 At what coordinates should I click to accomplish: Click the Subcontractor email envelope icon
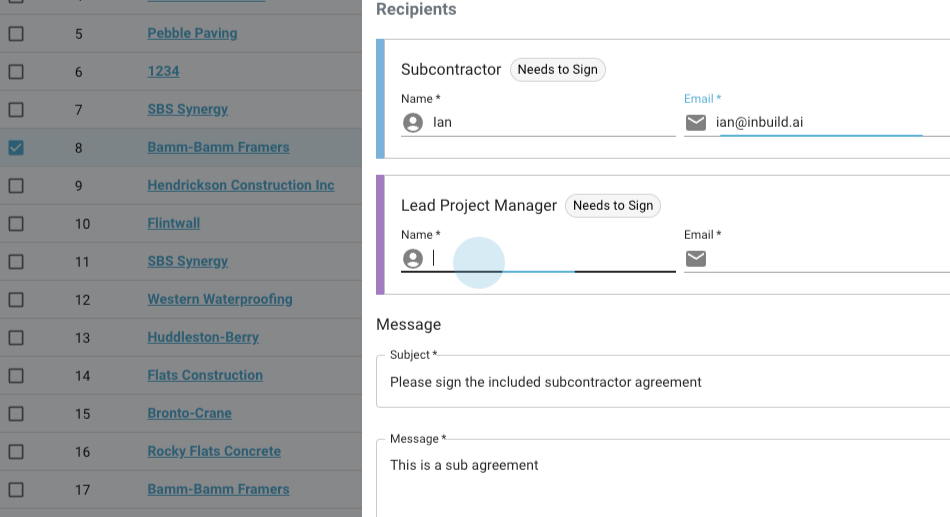[696, 123]
